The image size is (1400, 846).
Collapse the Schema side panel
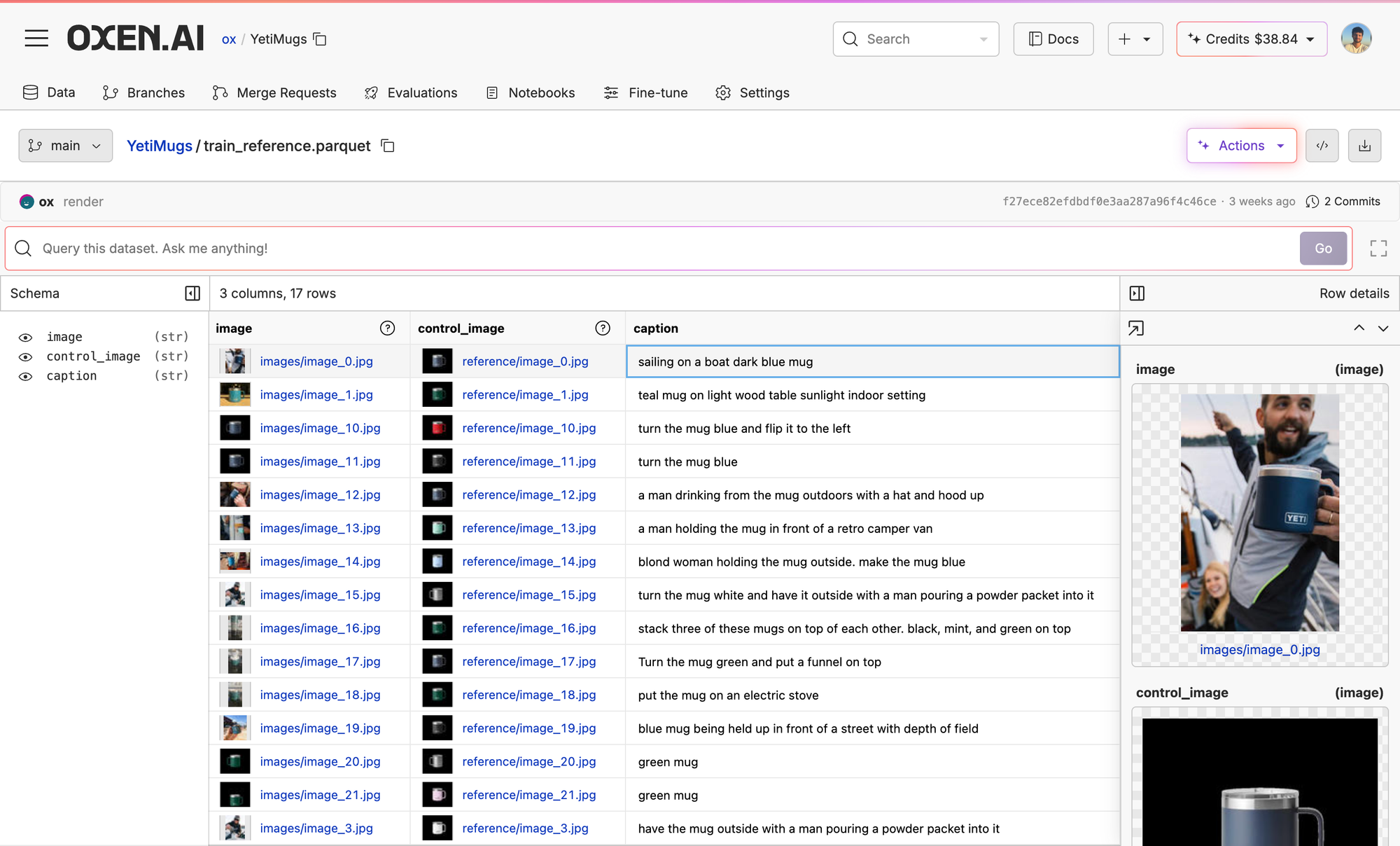pos(192,293)
